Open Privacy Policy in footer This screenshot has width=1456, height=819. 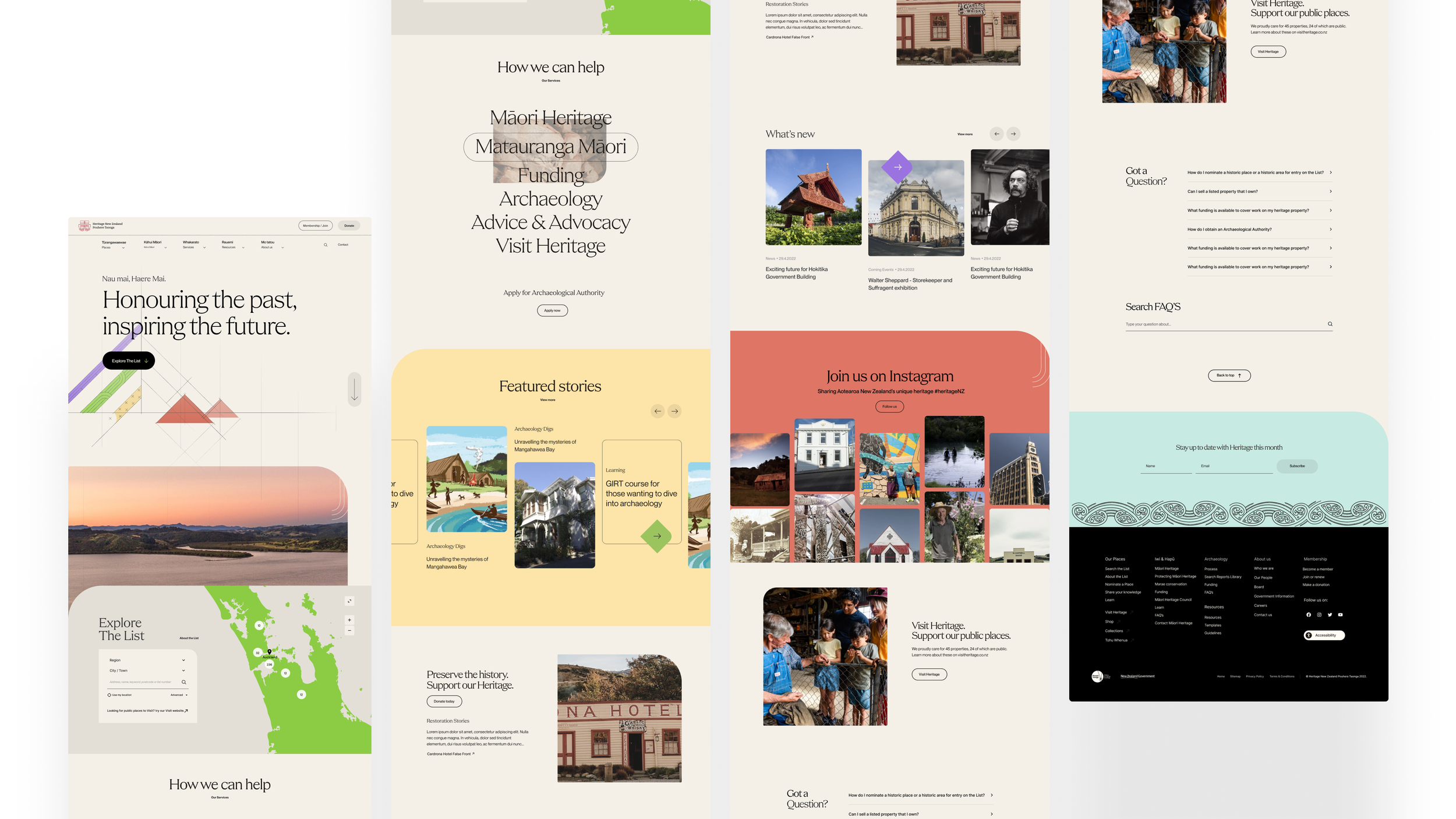[x=1254, y=676]
